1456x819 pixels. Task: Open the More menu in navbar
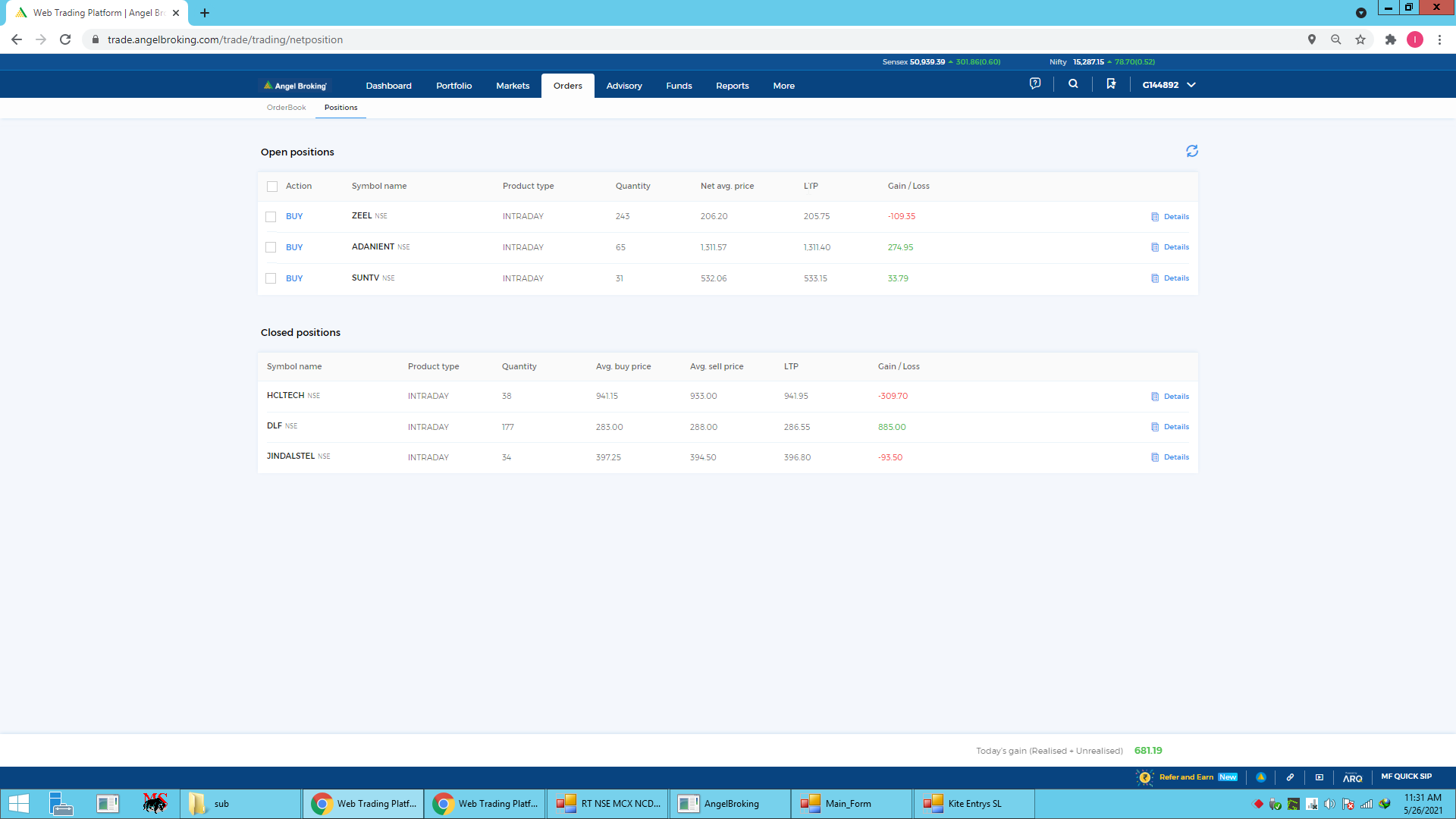tap(783, 86)
